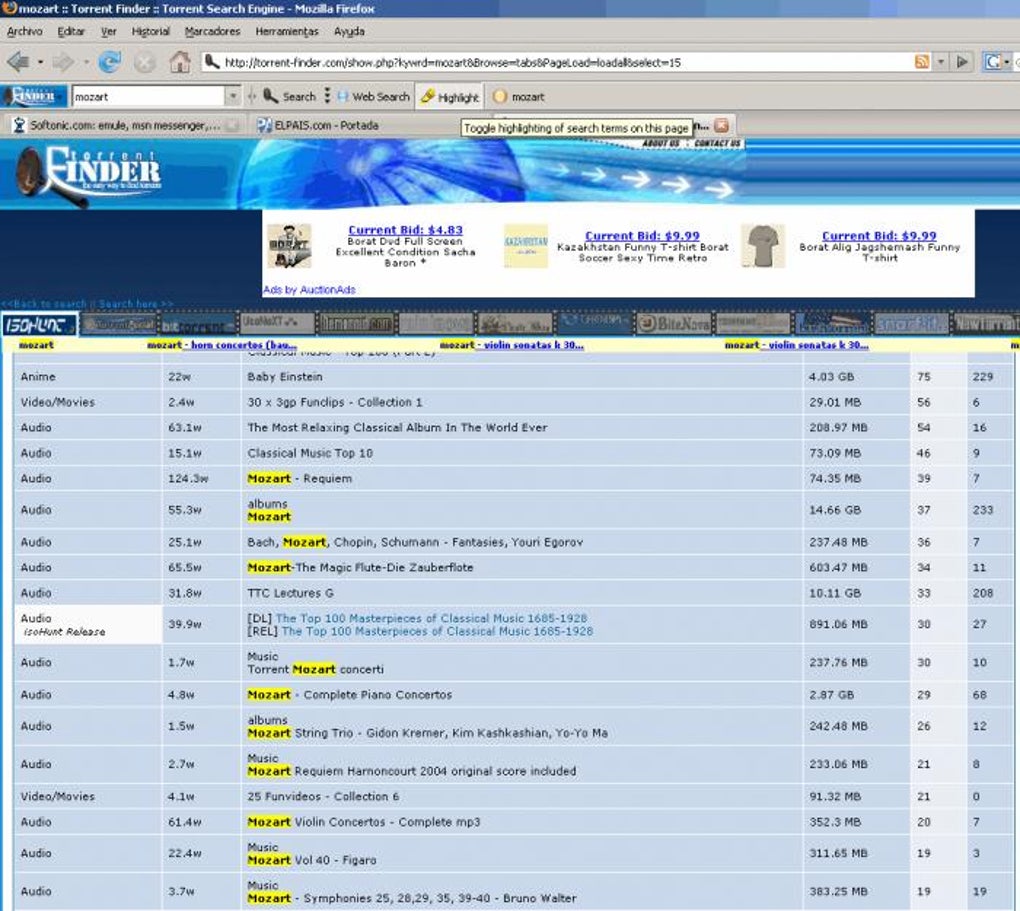
Task: Go to the Firefox home page icon
Action: pyautogui.click(x=180, y=62)
